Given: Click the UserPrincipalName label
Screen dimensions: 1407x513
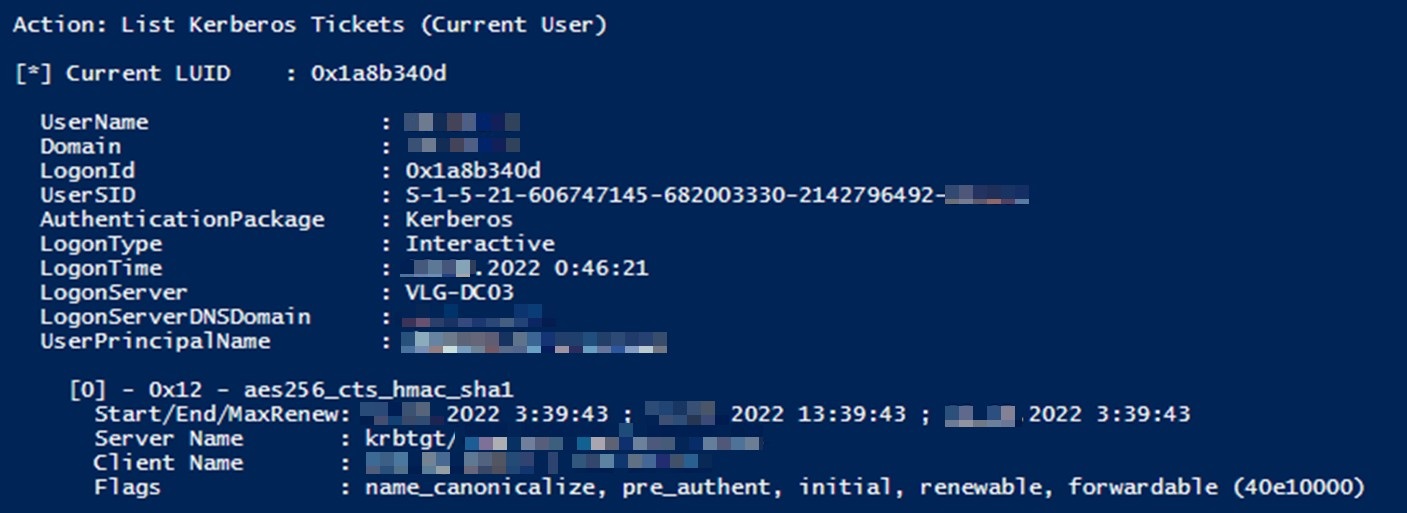Looking at the screenshot, I should [x=155, y=341].
